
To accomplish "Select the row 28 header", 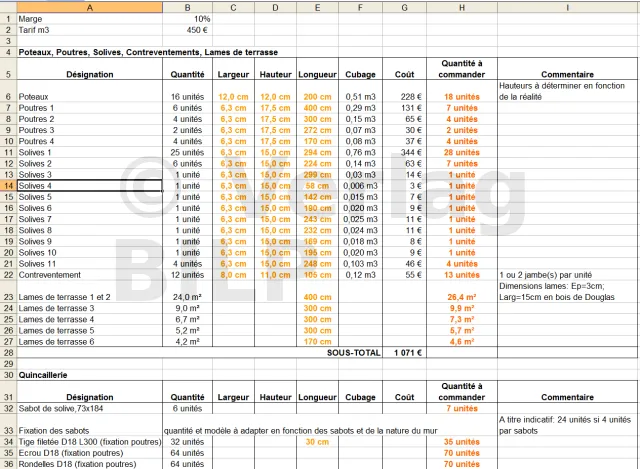I will [7, 352].
